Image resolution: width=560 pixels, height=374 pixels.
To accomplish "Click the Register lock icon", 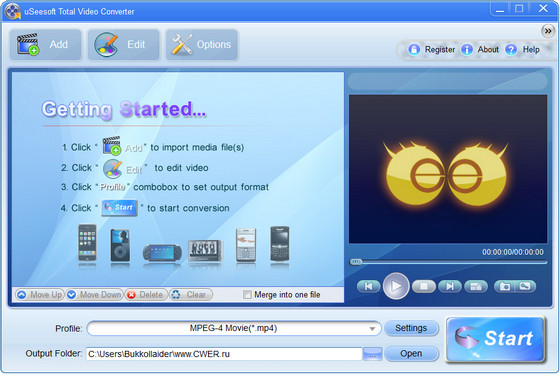I will click(x=414, y=49).
